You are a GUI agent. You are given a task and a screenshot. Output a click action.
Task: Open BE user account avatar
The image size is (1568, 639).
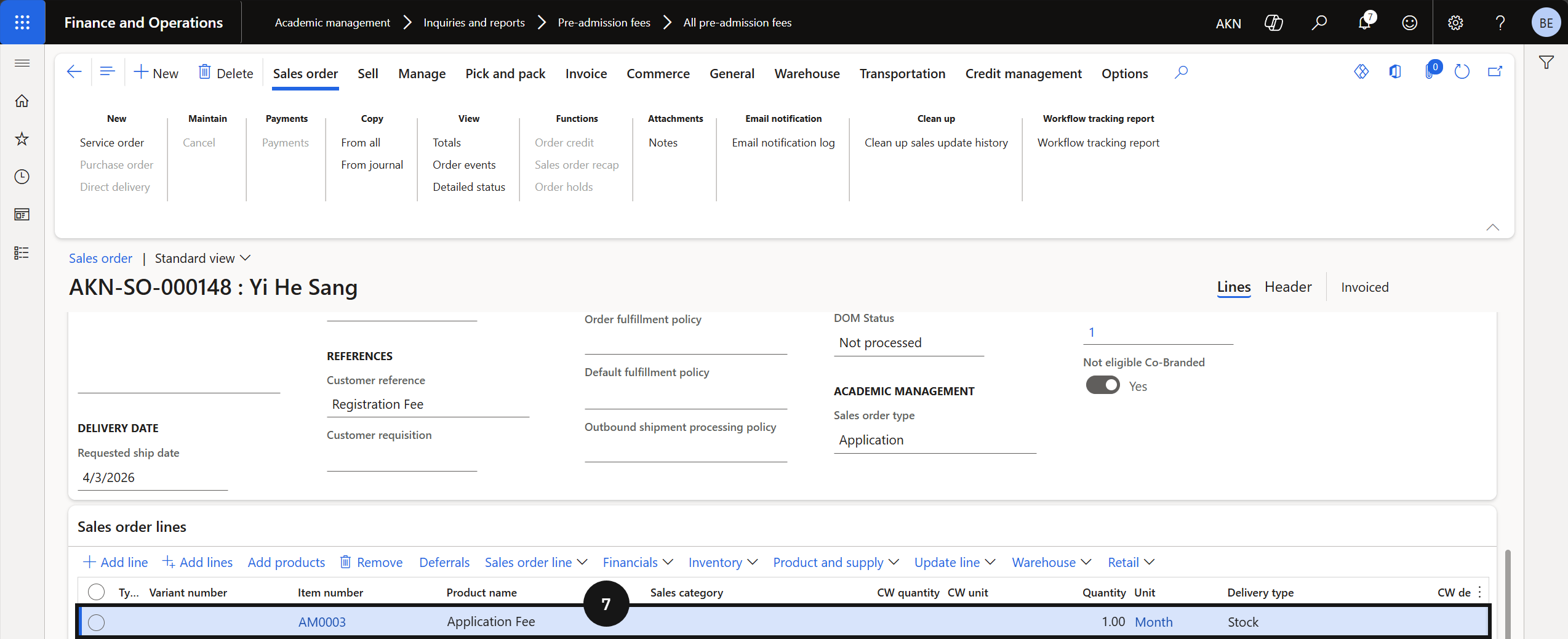click(1546, 23)
